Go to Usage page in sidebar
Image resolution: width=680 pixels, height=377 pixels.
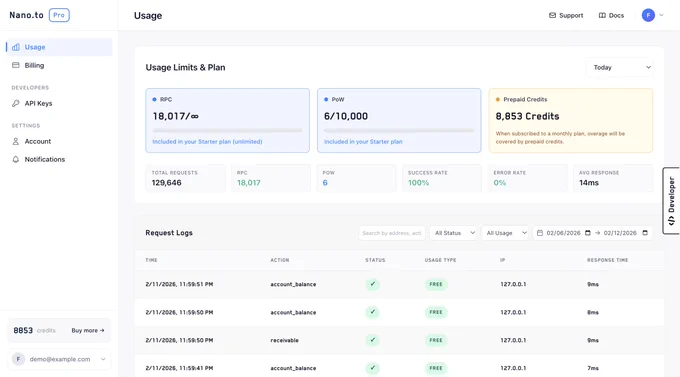coord(59,47)
